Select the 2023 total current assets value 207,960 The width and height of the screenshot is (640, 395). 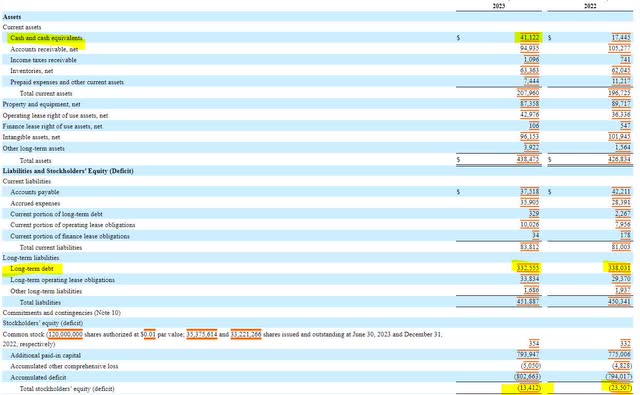[x=528, y=93]
